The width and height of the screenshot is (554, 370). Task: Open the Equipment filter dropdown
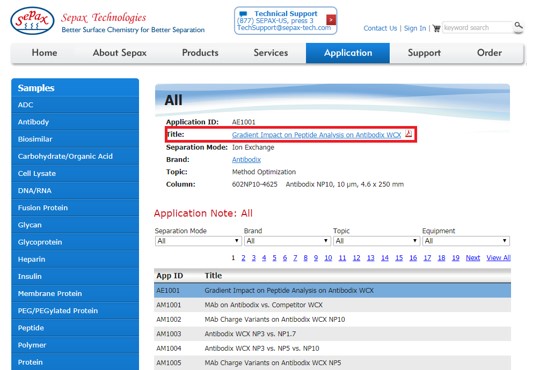[466, 241]
